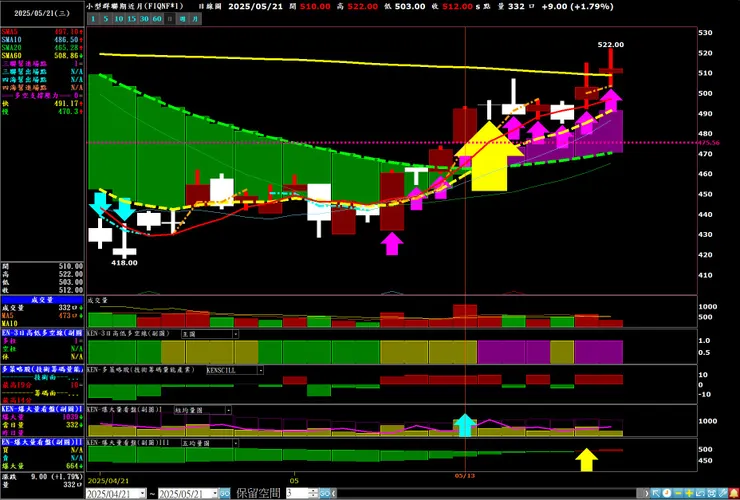Switch to the 5-minute timeframe tab
740x500 pixels.
coord(106,19)
